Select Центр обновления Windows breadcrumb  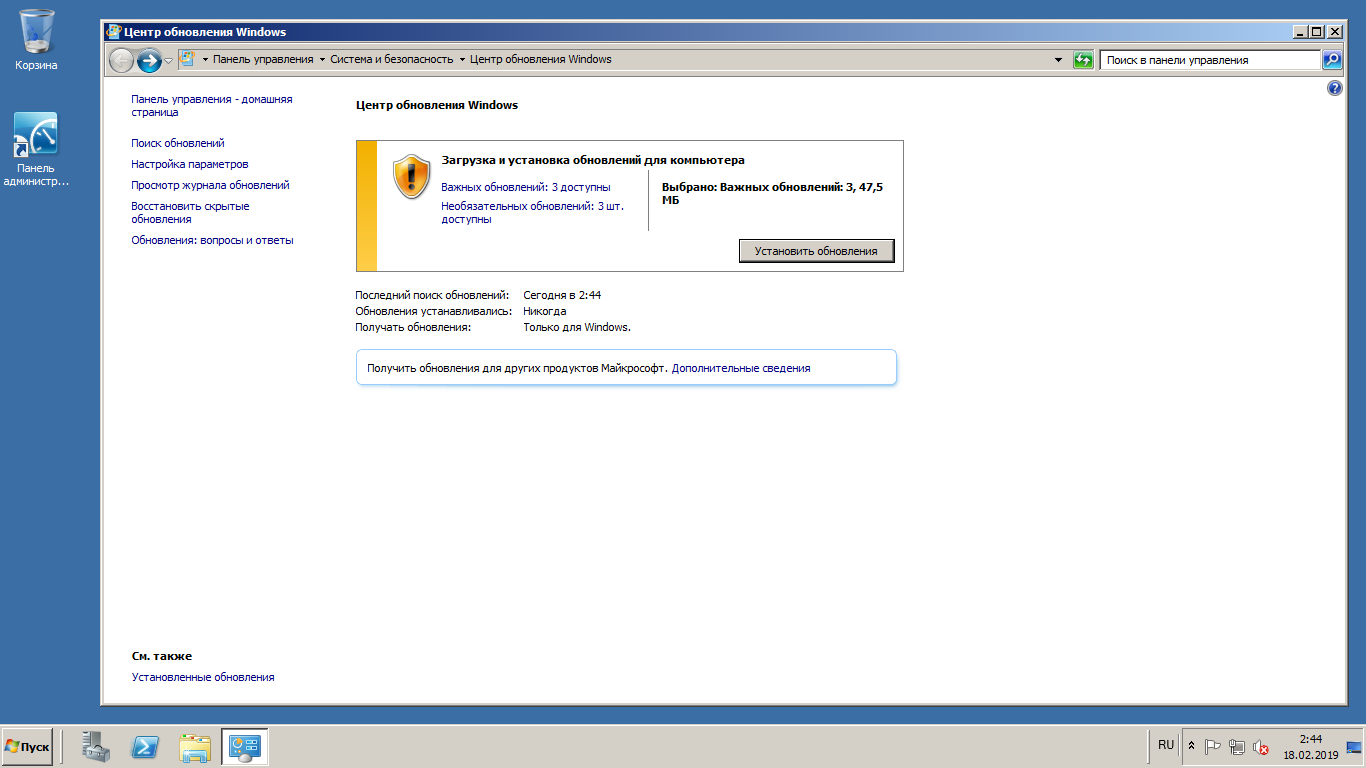[x=541, y=59]
